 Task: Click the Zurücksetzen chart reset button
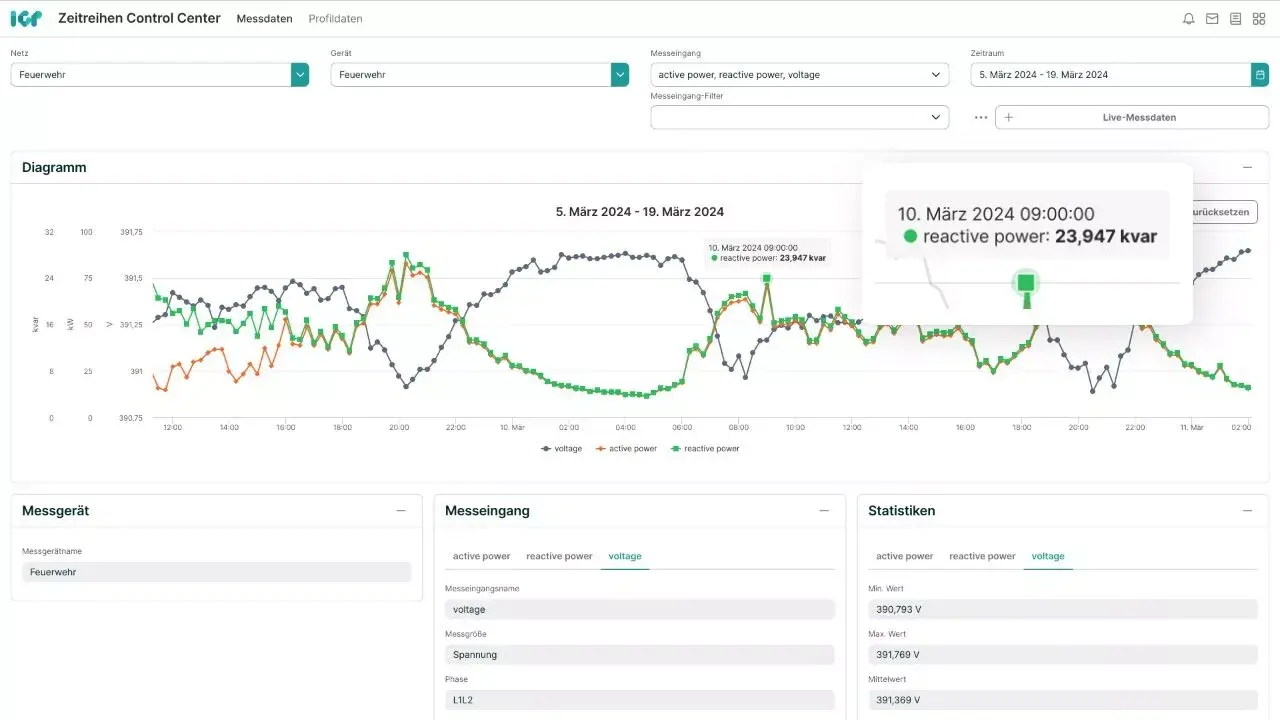point(1225,212)
